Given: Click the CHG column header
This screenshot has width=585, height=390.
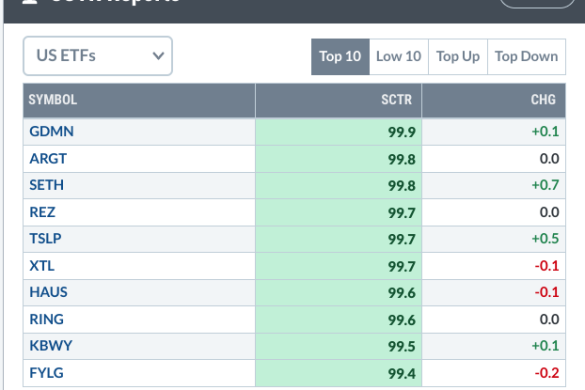Looking at the screenshot, I should [494, 100].
